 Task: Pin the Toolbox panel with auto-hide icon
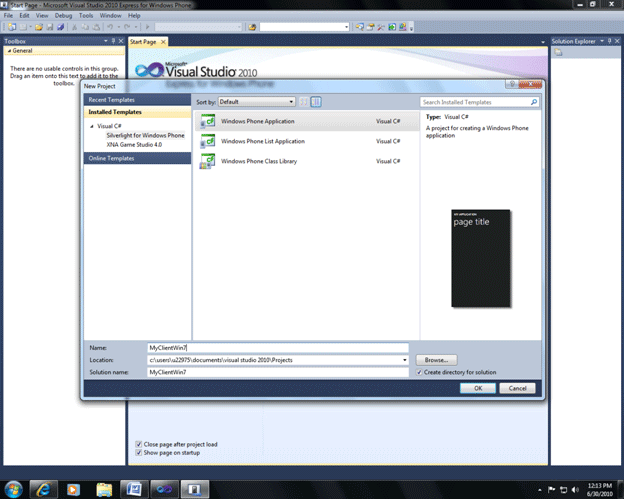coord(113,41)
